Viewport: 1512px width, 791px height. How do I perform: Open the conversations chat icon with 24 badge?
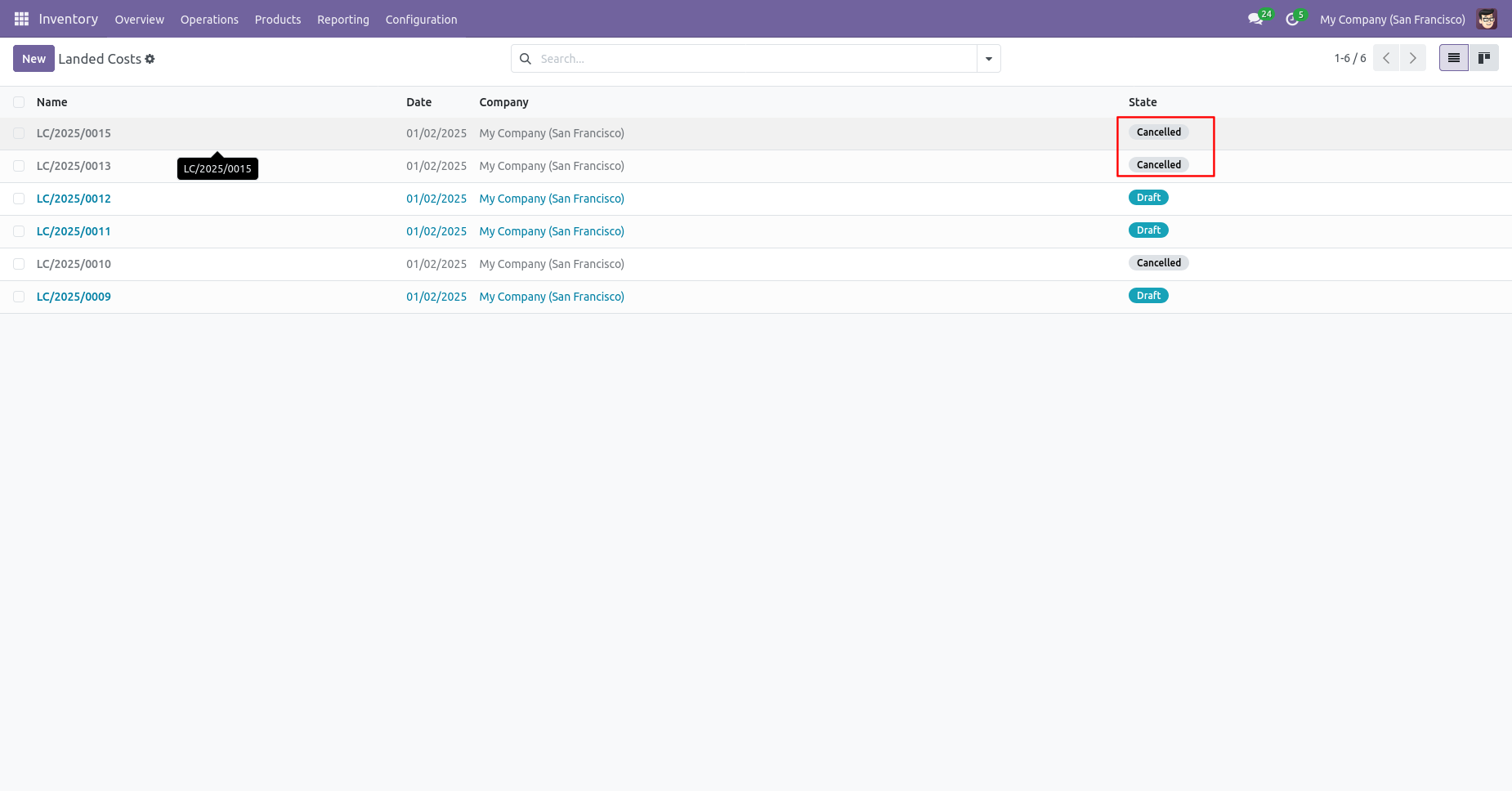pyautogui.click(x=1255, y=19)
